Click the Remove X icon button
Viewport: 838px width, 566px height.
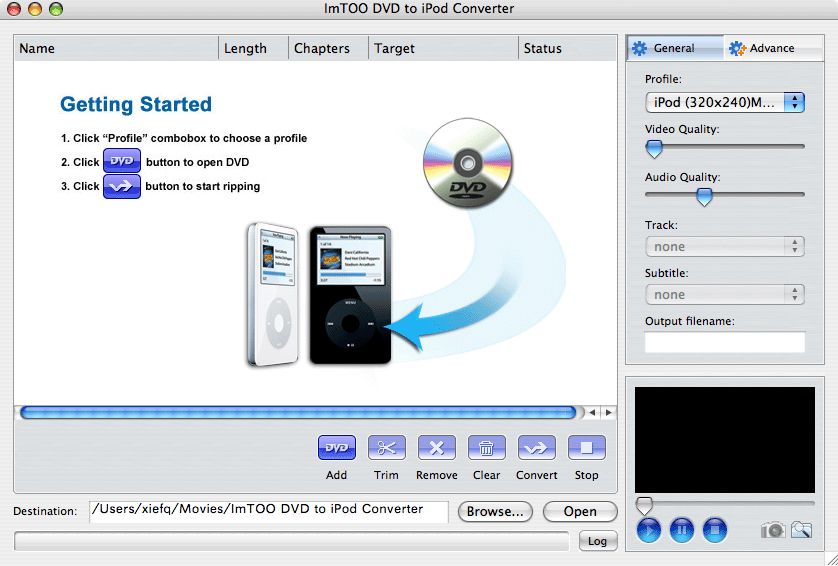coord(437,447)
